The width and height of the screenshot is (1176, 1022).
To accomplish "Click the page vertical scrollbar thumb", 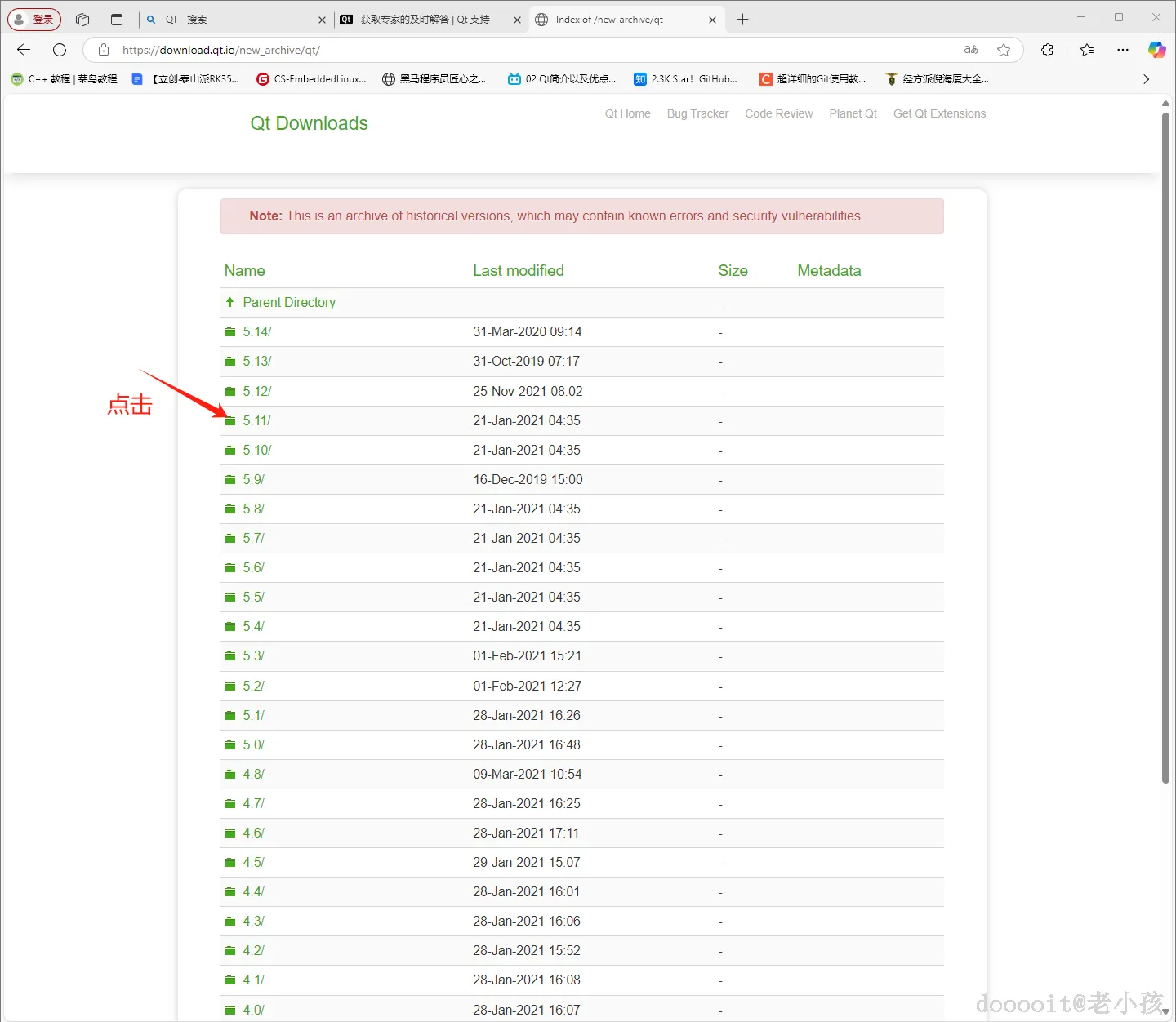I will click(1165, 447).
